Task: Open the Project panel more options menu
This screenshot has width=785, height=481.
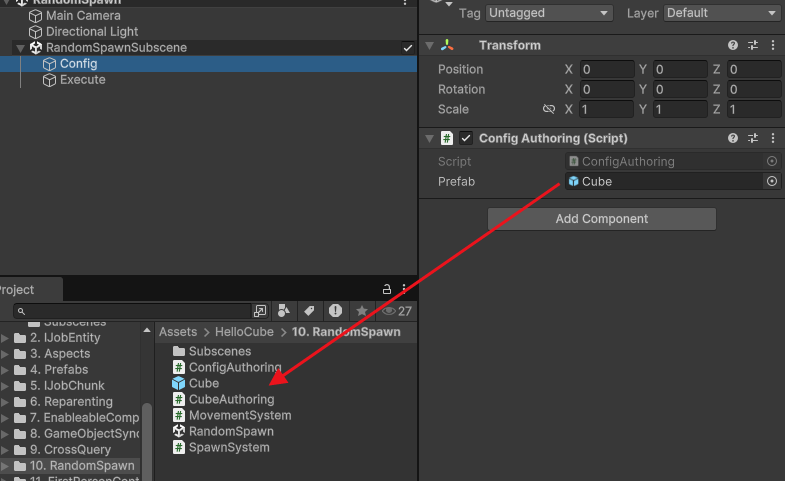Action: [x=404, y=289]
